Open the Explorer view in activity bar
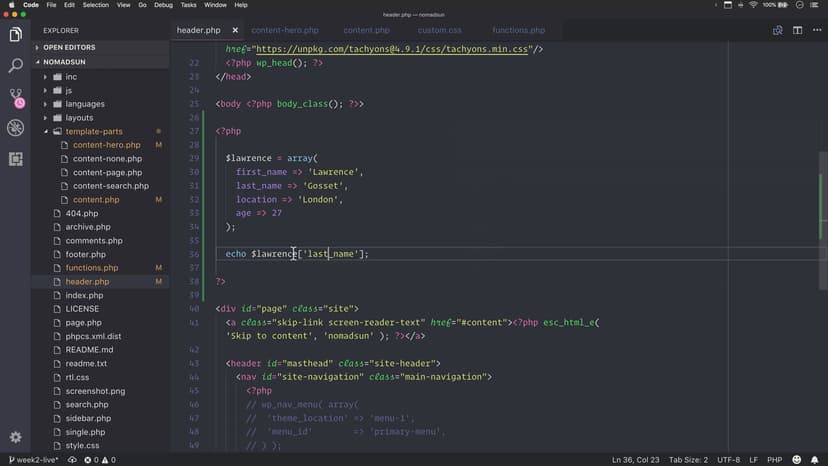828x466 pixels. (x=15, y=35)
